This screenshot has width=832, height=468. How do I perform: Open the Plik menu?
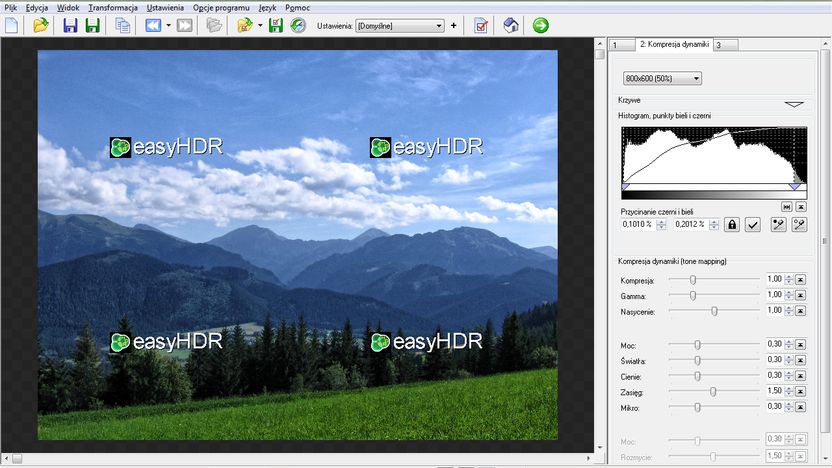coord(11,8)
